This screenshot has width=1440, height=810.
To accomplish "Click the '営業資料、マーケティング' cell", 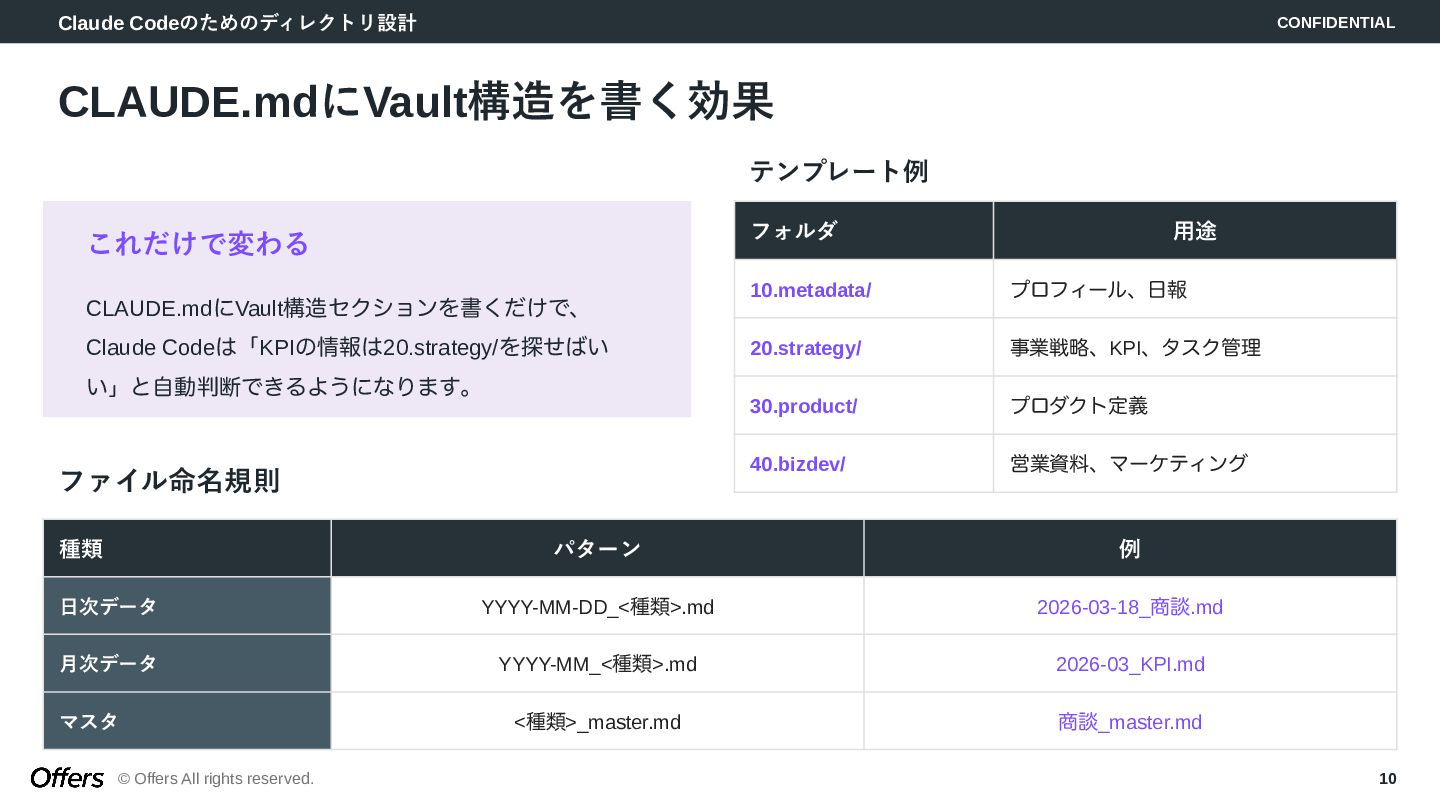I will pos(1195,463).
